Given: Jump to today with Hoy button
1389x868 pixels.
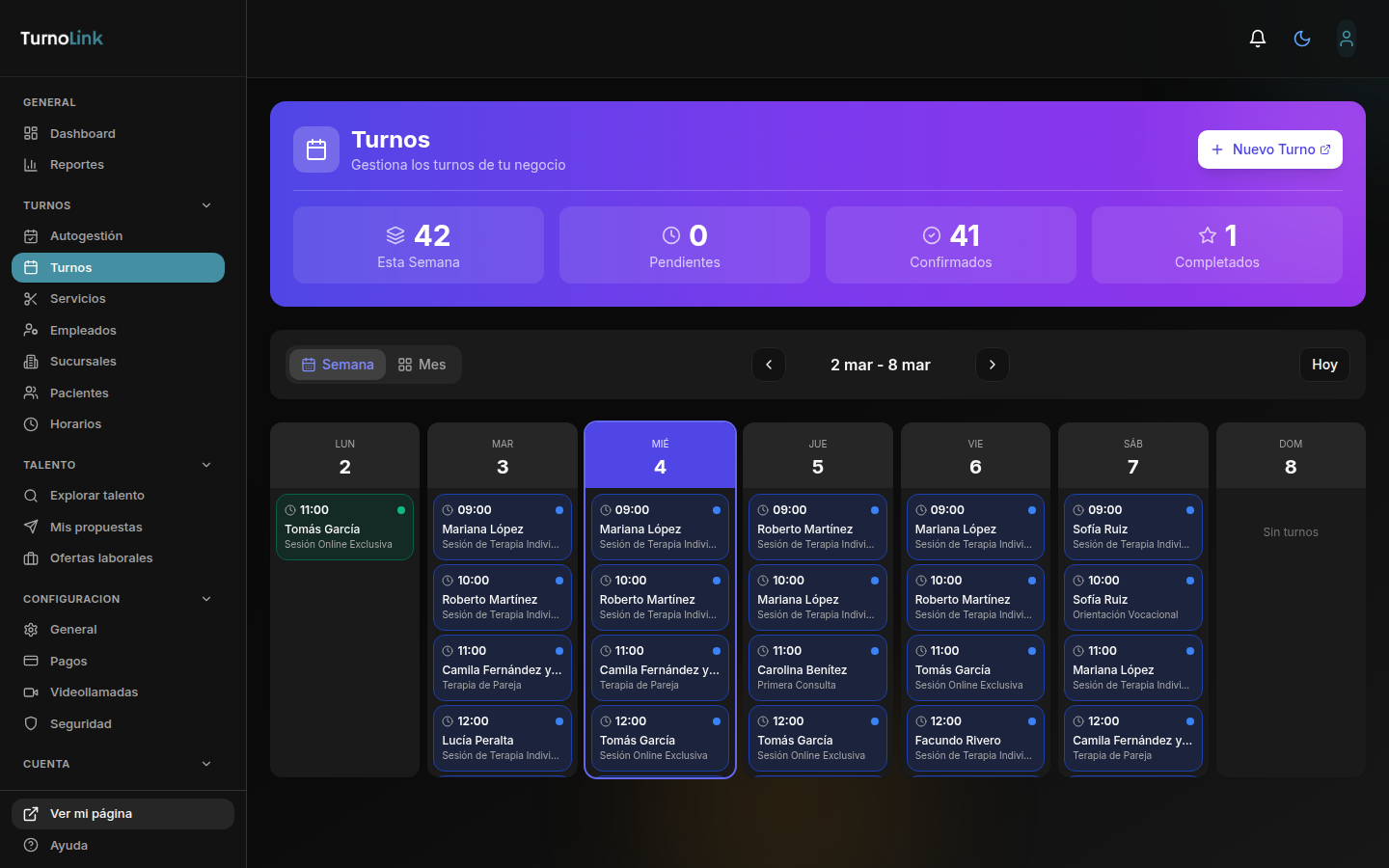Looking at the screenshot, I should (x=1323, y=365).
